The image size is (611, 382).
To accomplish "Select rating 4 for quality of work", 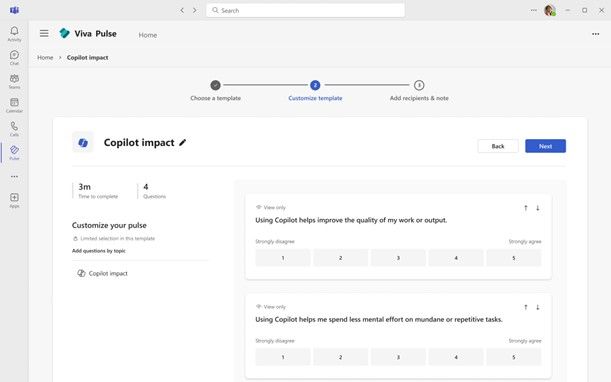I will pos(456,258).
